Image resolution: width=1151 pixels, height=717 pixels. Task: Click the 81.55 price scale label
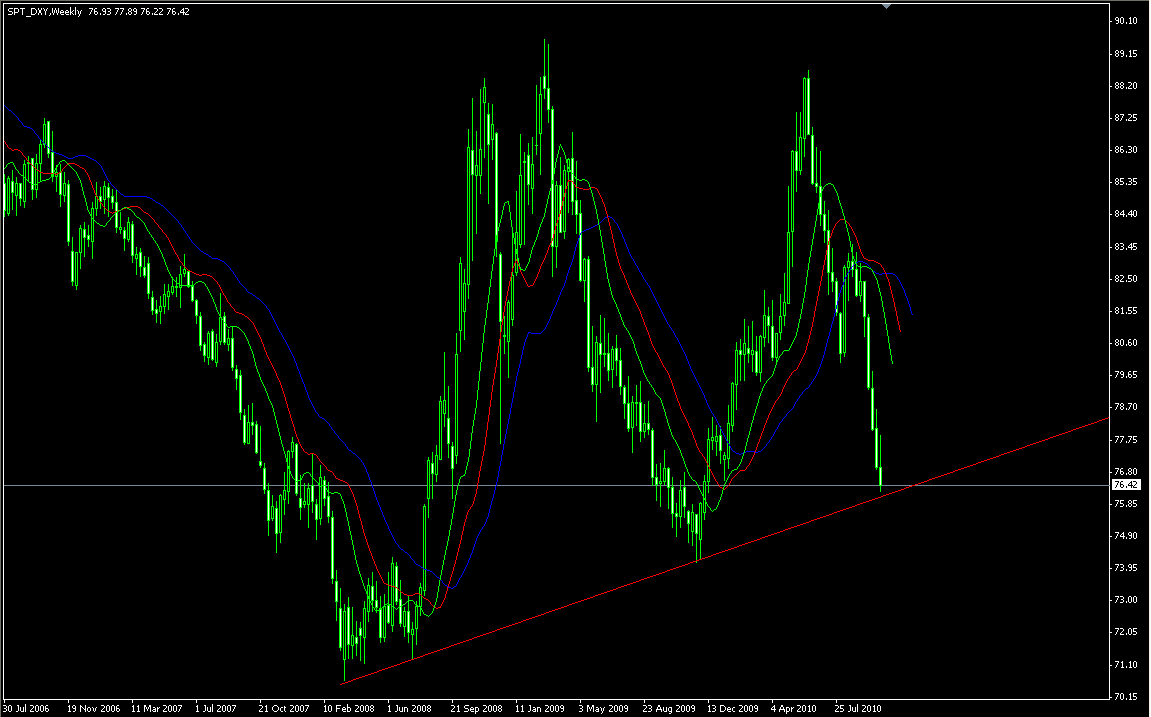pos(1125,311)
